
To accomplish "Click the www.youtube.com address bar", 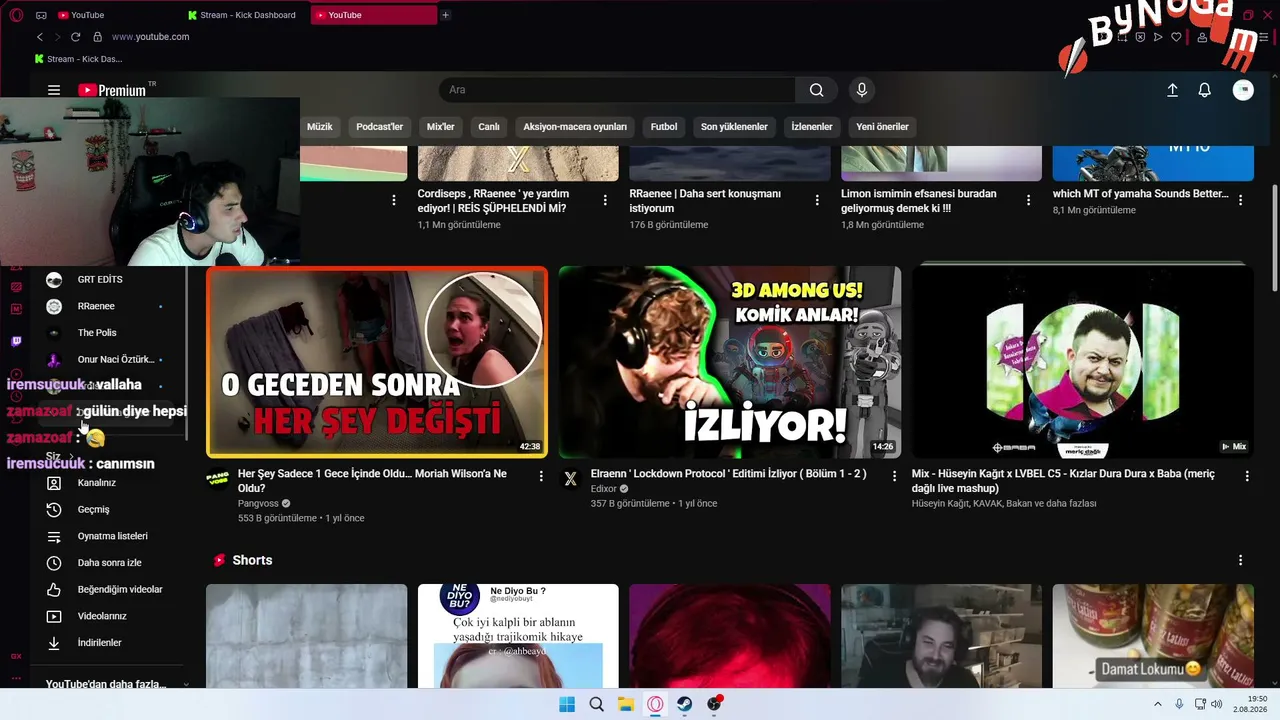I will [x=150, y=37].
